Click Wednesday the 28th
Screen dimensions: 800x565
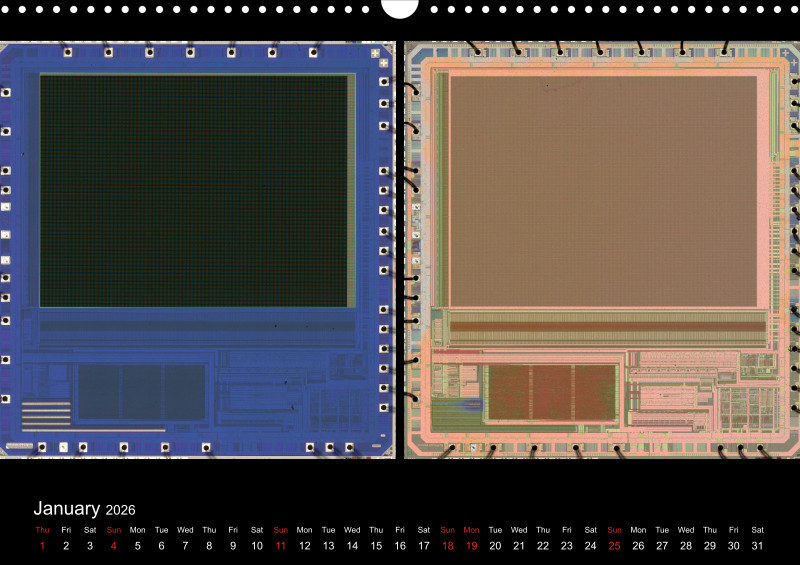tap(686, 546)
